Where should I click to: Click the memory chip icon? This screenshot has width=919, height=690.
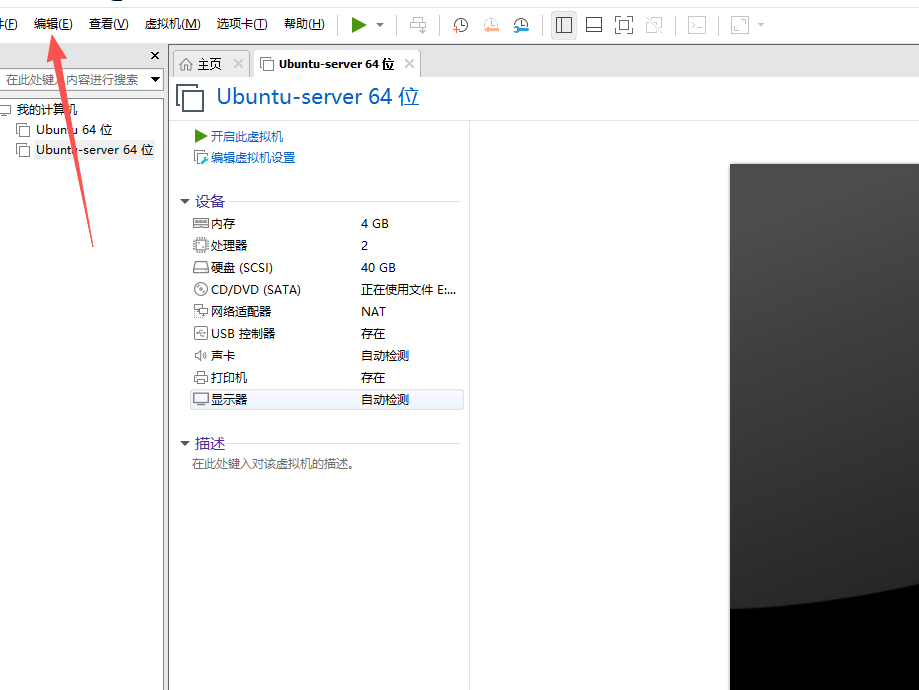coord(200,223)
